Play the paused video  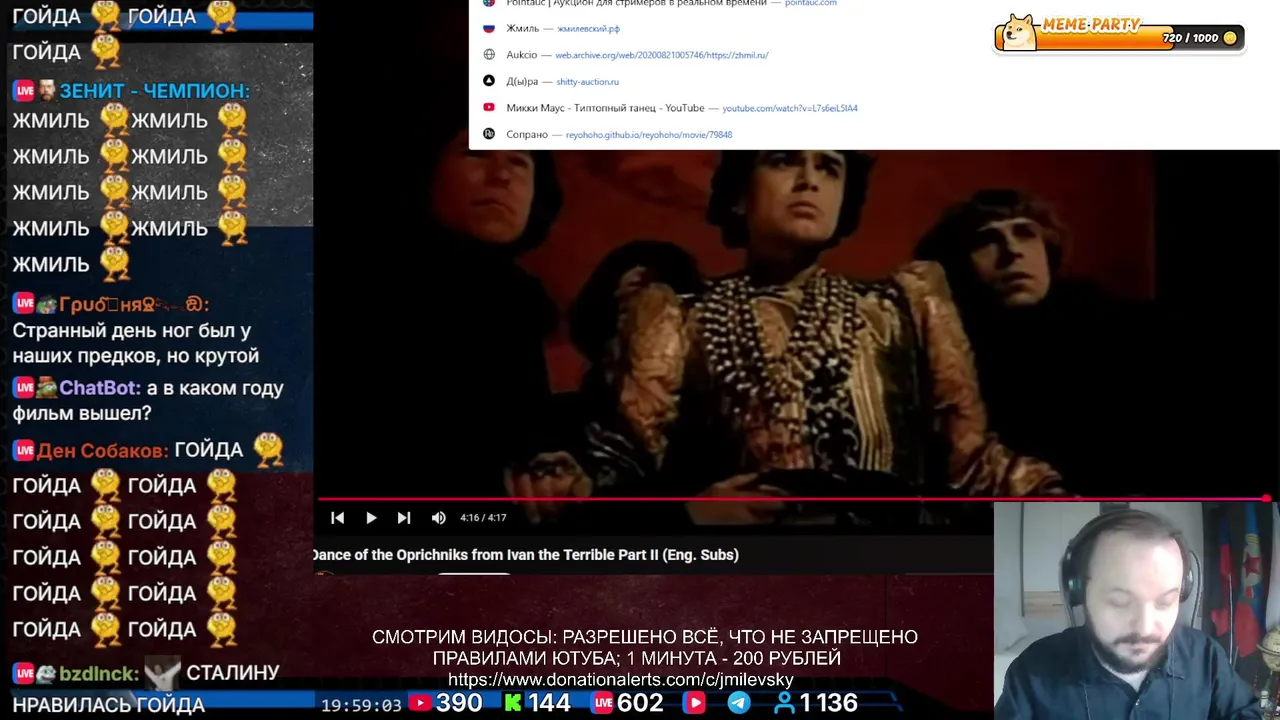[x=371, y=517]
